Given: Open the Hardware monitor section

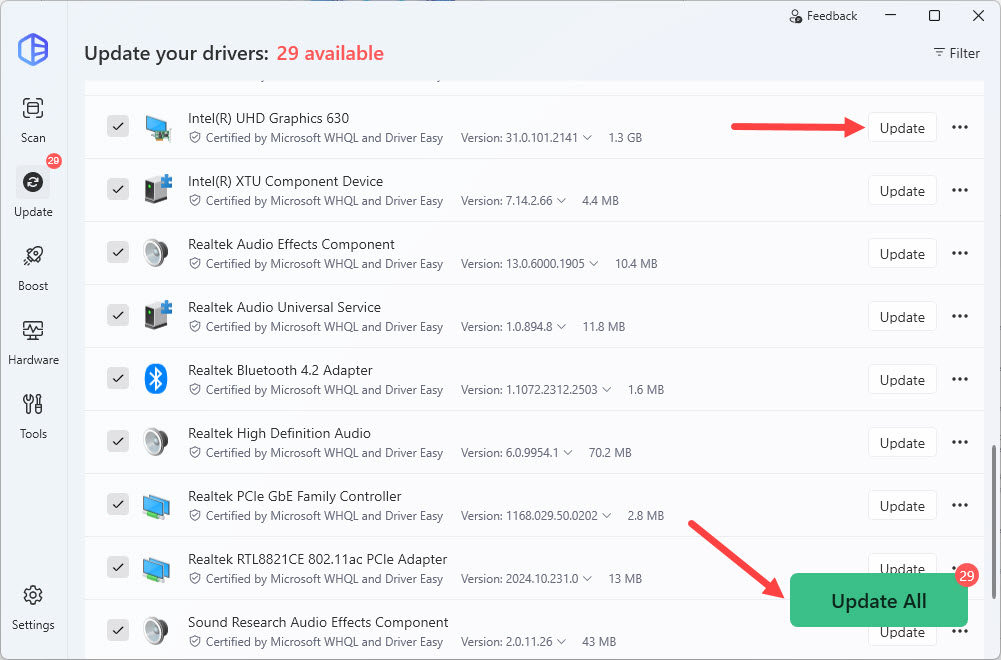Looking at the screenshot, I should (33, 341).
